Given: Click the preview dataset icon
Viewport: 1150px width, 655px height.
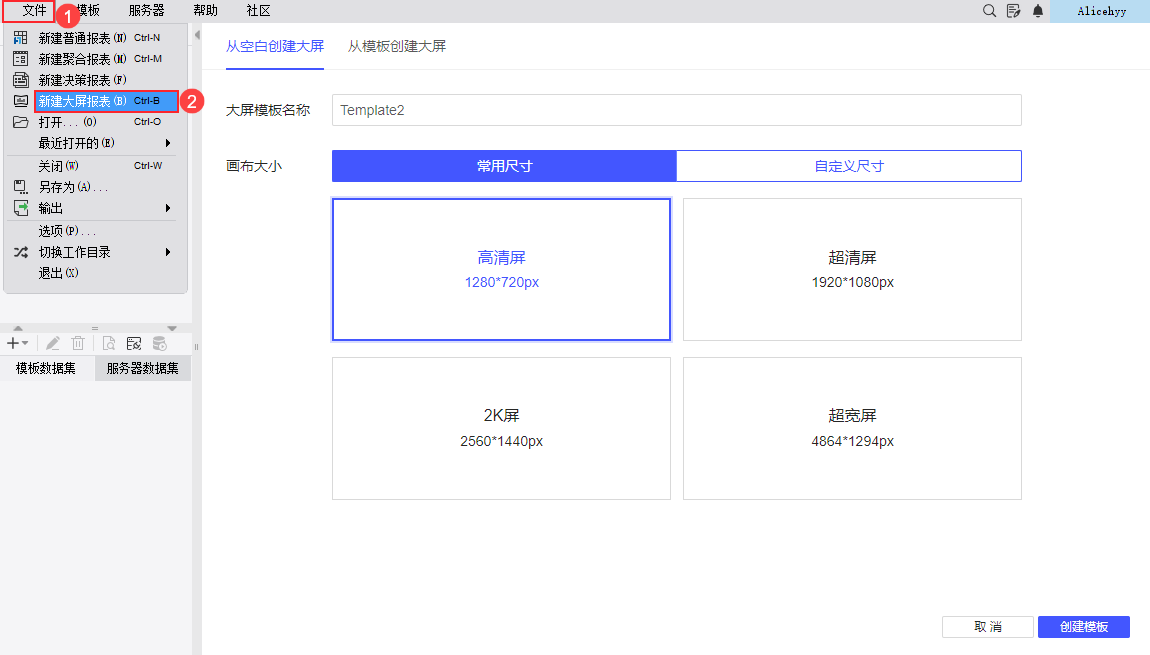Looking at the screenshot, I should pos(109,343).
